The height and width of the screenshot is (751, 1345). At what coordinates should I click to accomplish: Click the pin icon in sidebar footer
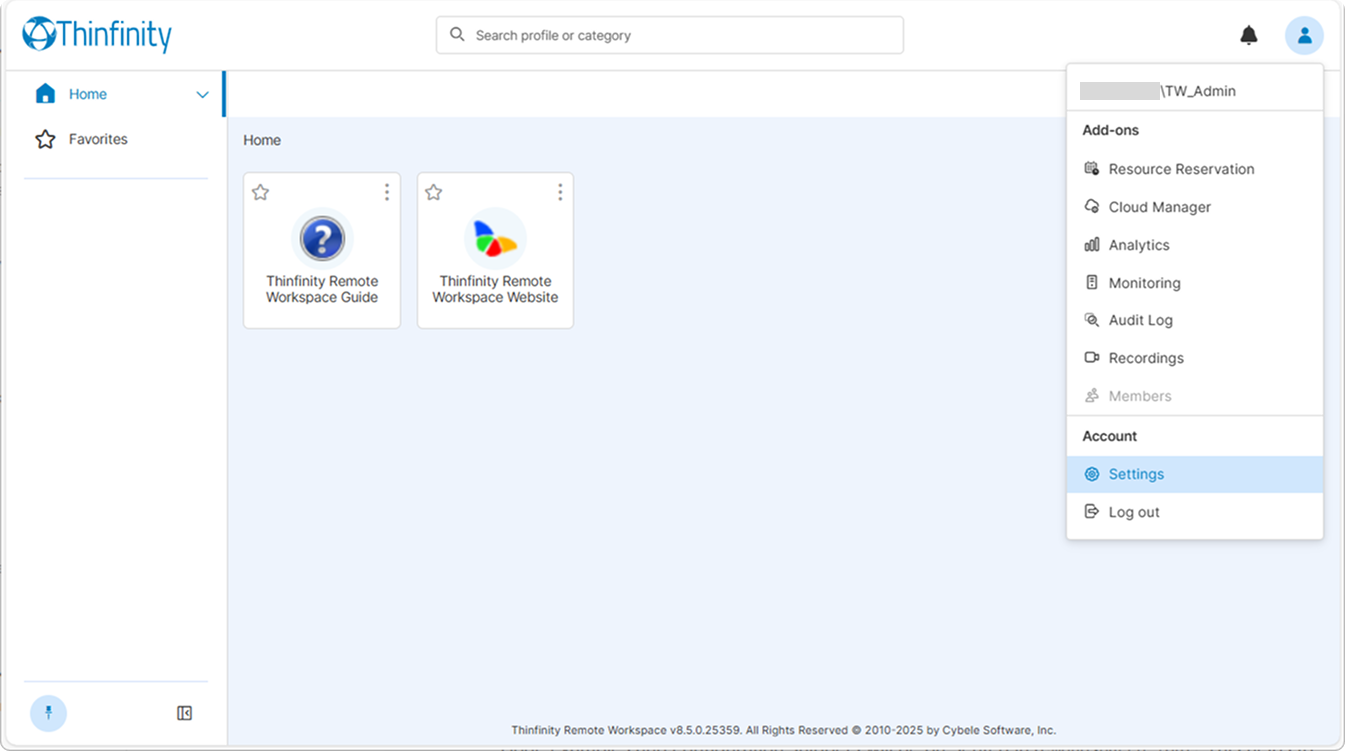[48, 713]
